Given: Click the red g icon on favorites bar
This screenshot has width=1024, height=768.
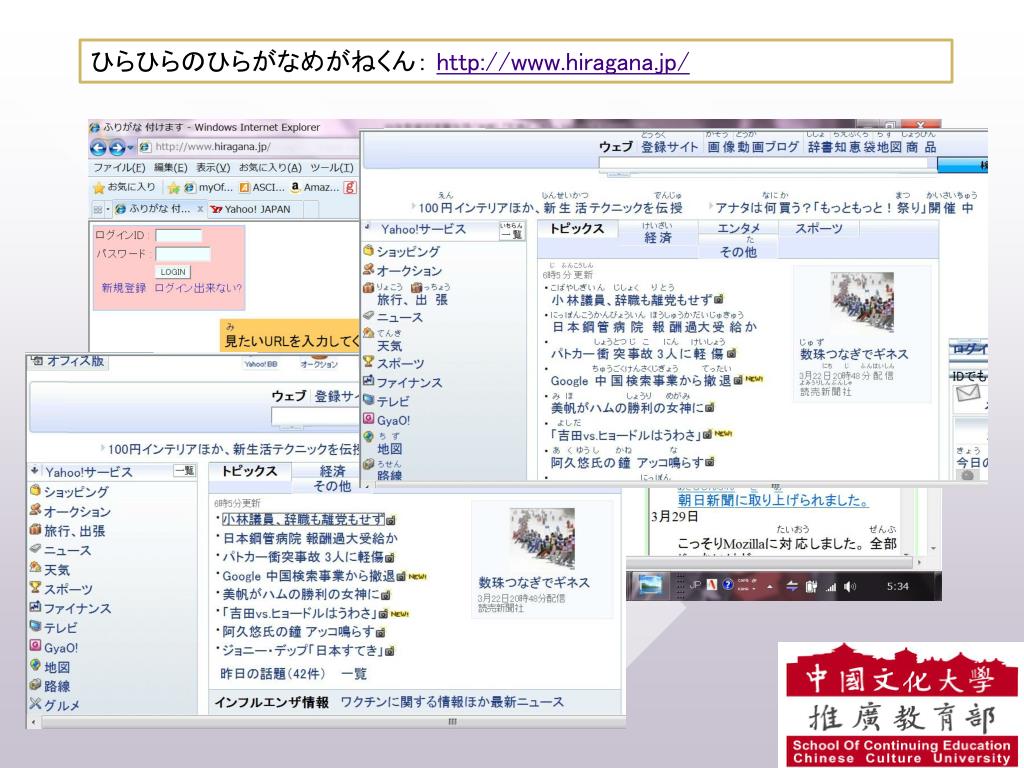Looking at the screenshot, I should coord(351,187).
